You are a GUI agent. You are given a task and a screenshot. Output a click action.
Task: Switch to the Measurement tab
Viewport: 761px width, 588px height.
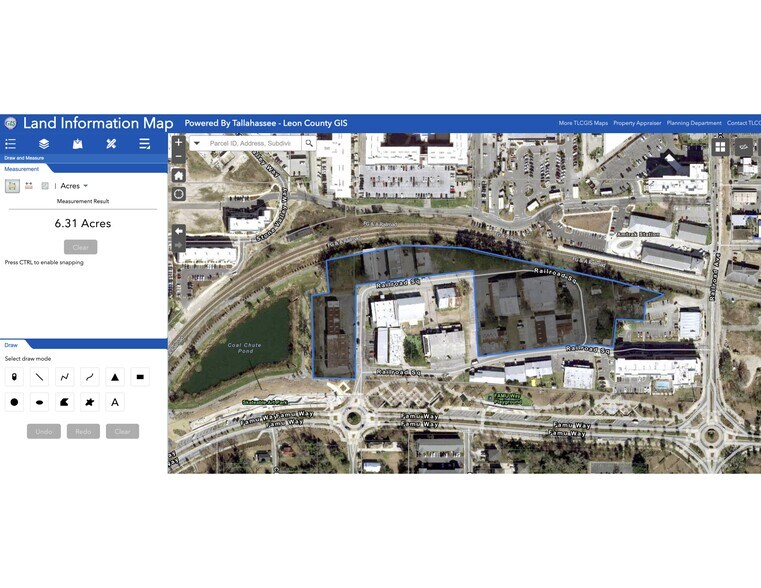[x=21, y=169]
